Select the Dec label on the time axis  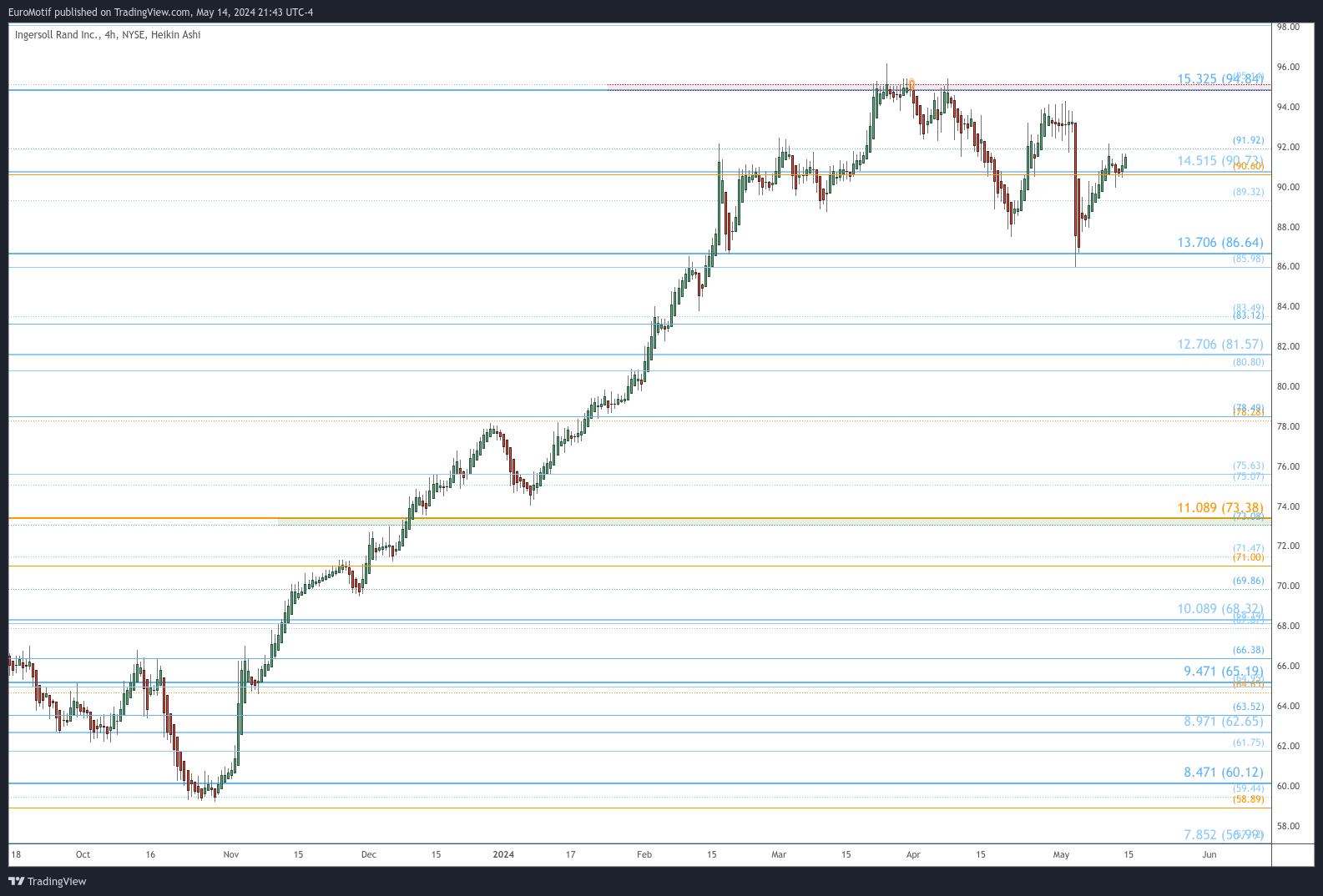coord(369,854)
